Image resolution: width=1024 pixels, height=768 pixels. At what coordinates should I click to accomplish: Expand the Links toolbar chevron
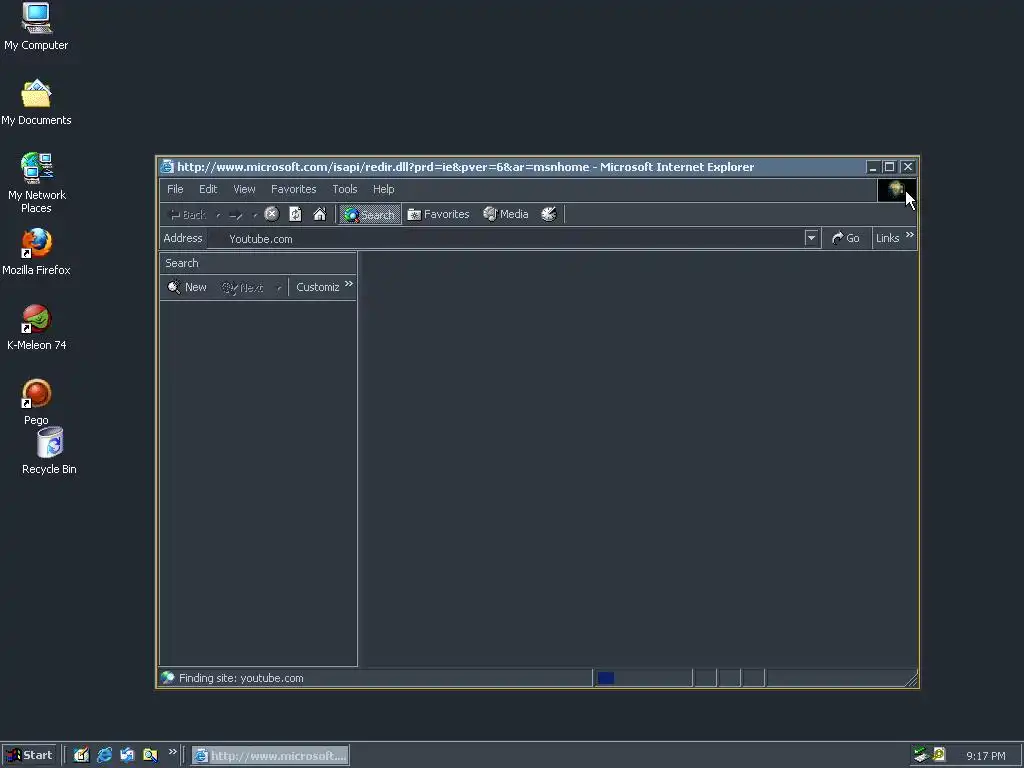pyautogui.click(x=910, y=234)
